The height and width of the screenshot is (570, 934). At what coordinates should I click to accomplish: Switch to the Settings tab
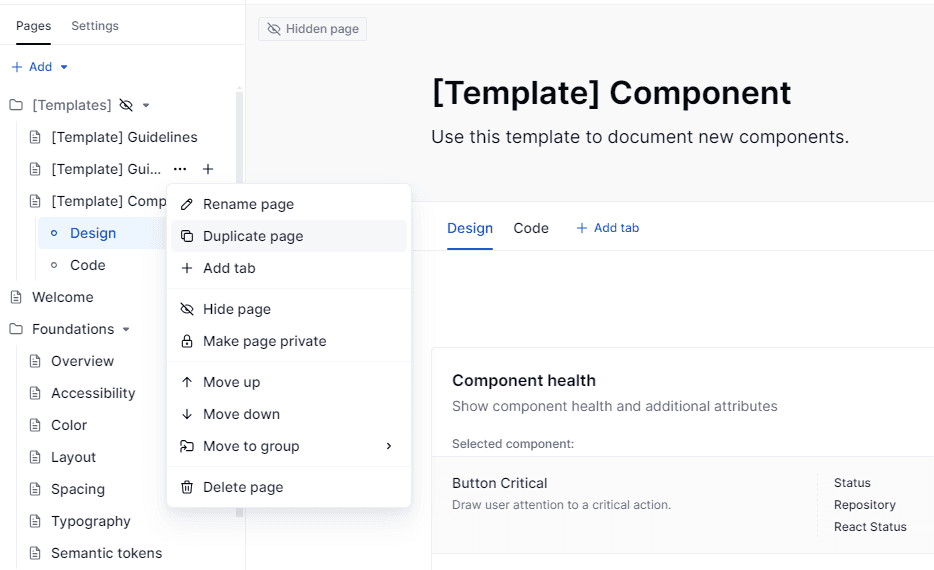[95, 26]
